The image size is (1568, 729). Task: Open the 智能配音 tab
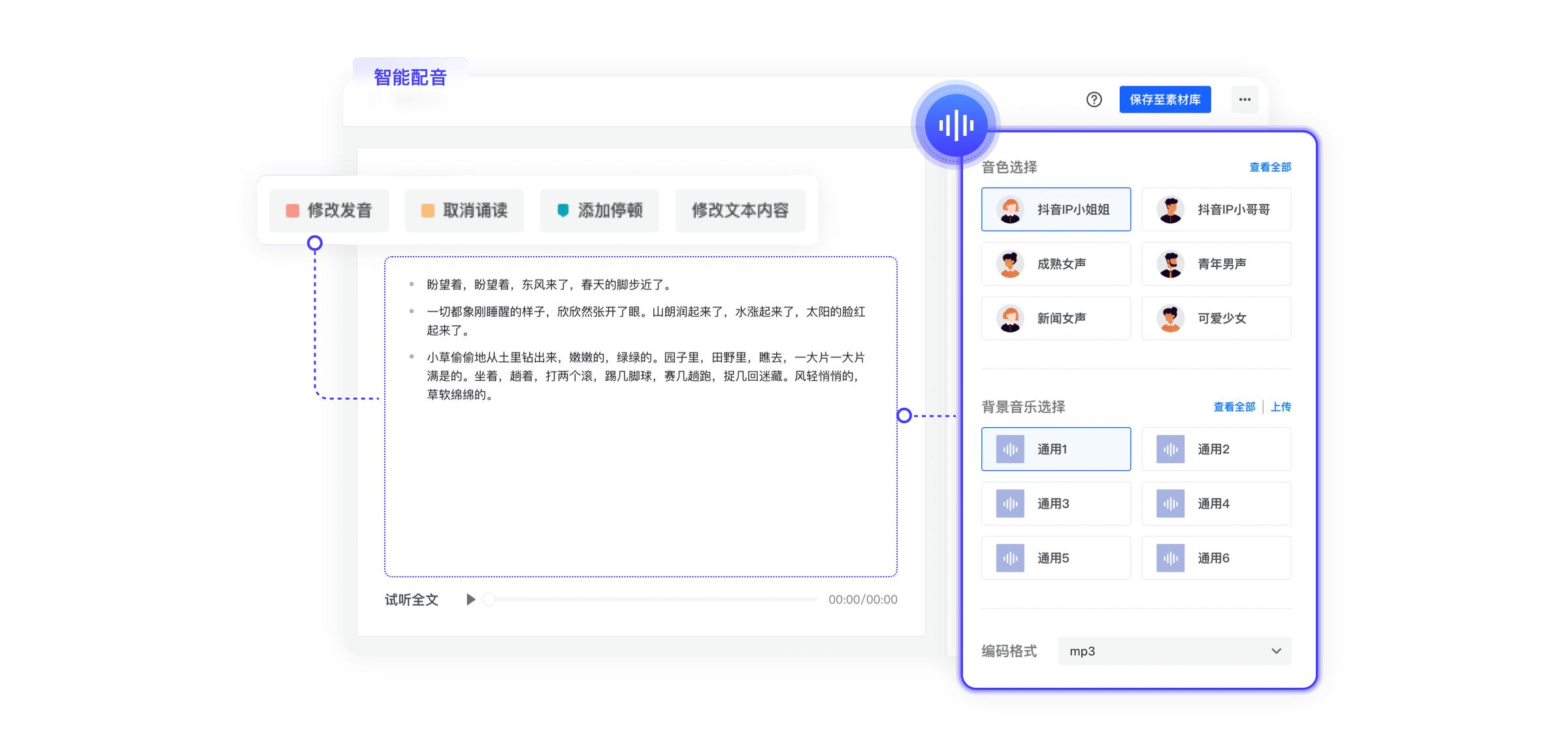pos(410,78)
